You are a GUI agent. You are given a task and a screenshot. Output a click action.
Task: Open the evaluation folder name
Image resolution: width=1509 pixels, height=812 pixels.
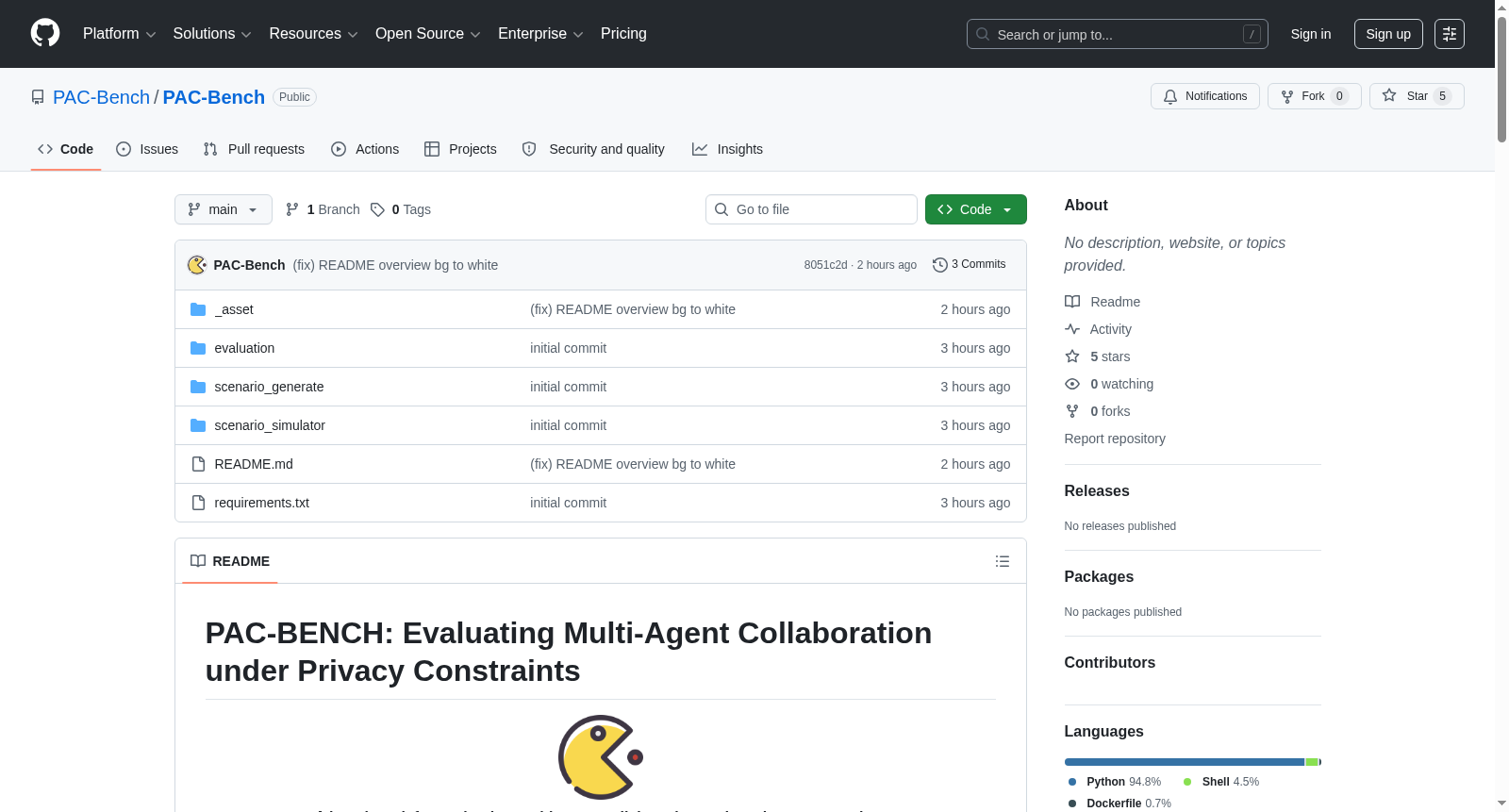point(244,348)
